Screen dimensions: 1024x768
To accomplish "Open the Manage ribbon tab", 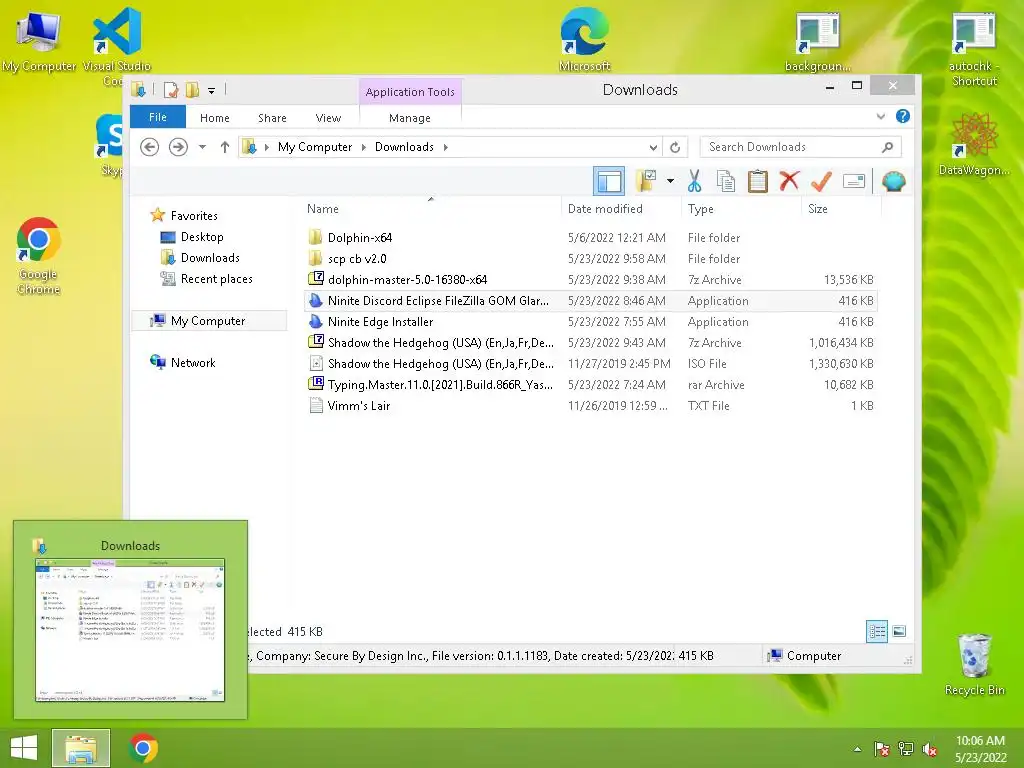I will 409,118.
